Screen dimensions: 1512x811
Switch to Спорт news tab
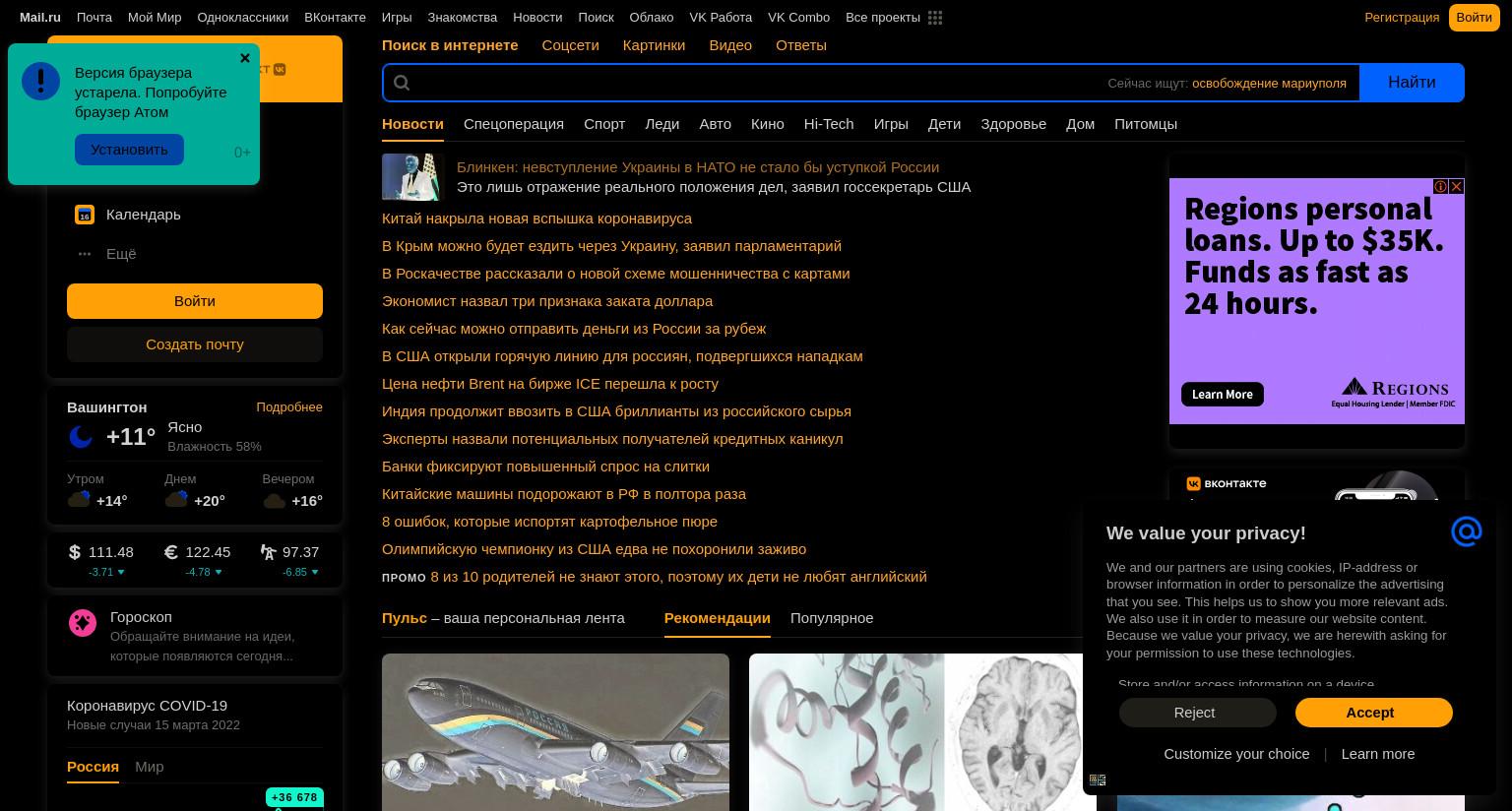(604, 124)
